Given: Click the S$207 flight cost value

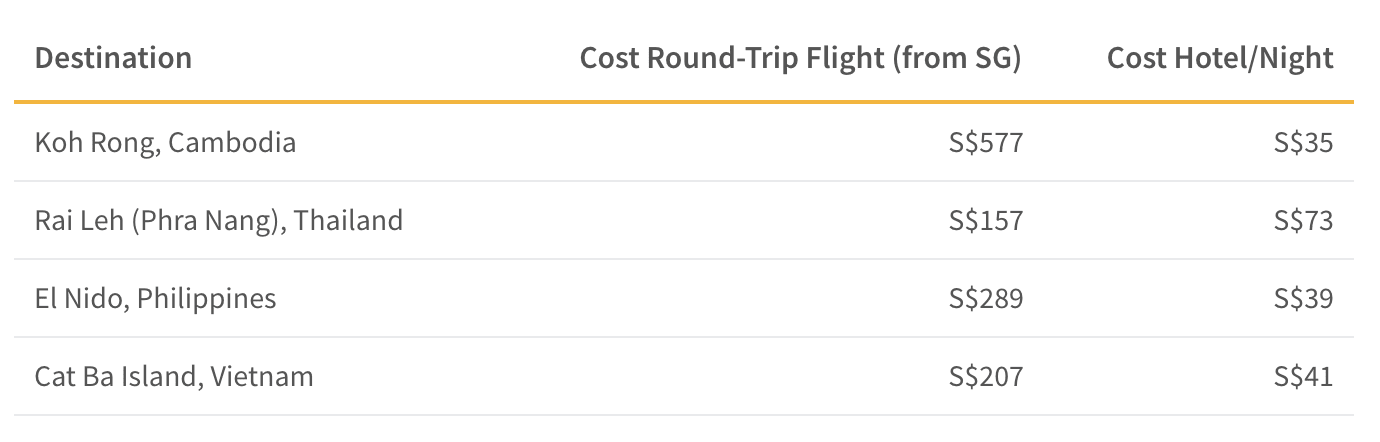Looking at the screenshot, I should coord(986,376).
